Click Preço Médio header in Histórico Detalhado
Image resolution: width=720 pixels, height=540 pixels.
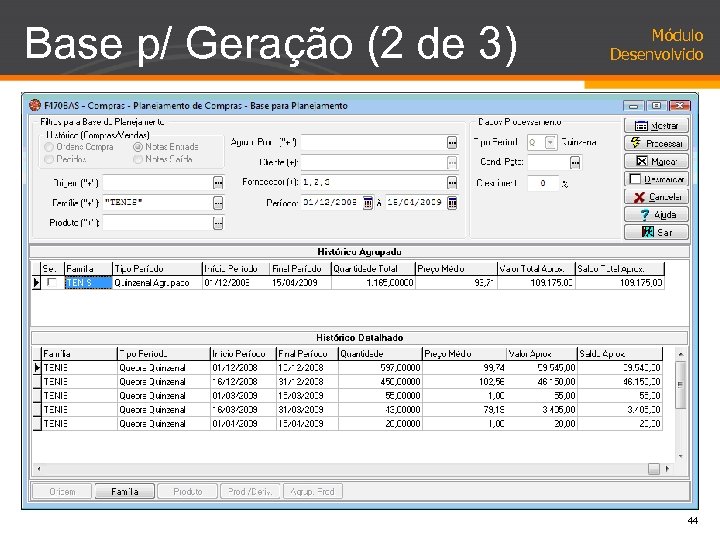[x=464, y=354]
